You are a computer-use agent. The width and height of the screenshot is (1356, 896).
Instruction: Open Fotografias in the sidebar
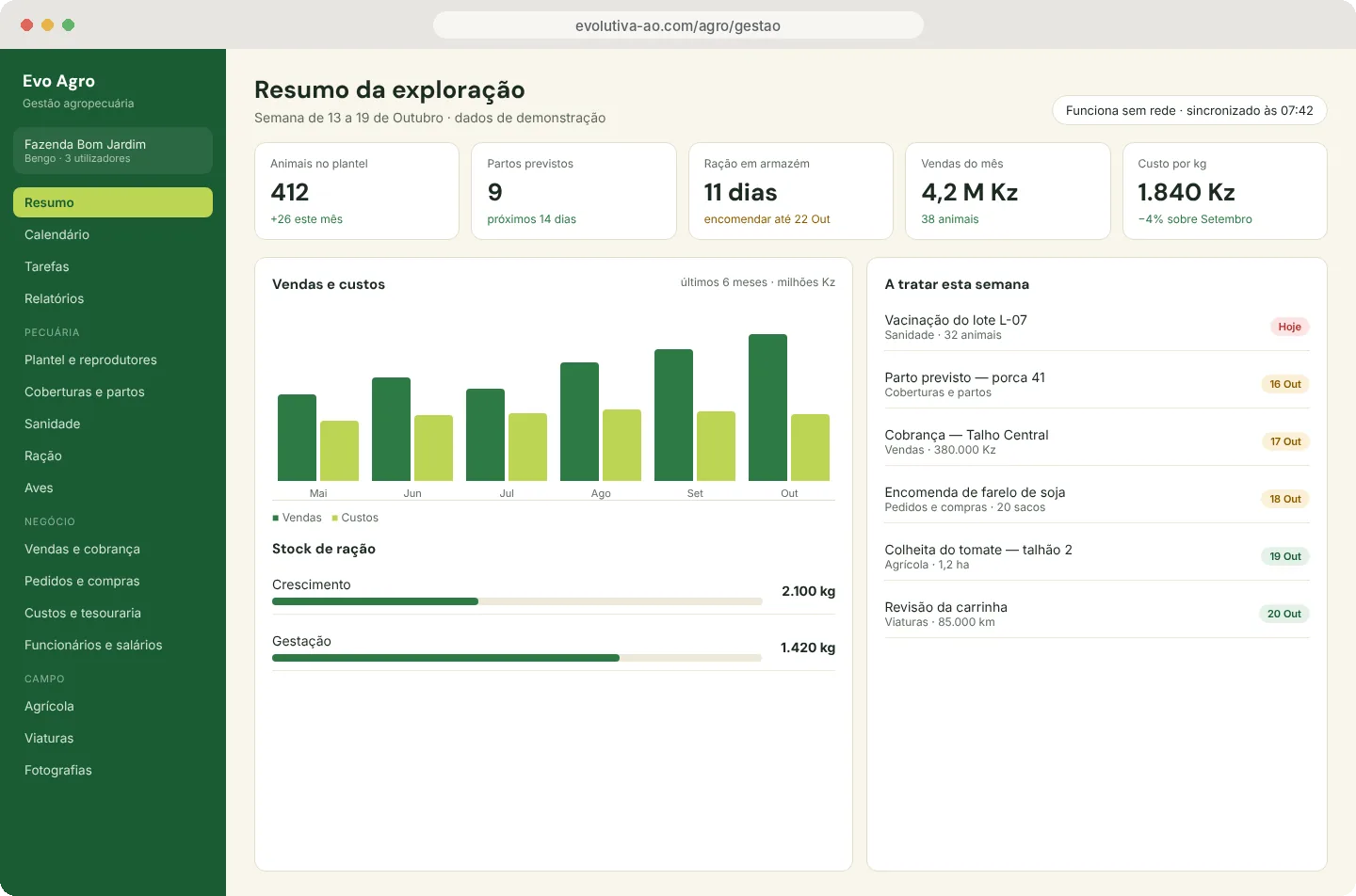[x=113, y=770]
